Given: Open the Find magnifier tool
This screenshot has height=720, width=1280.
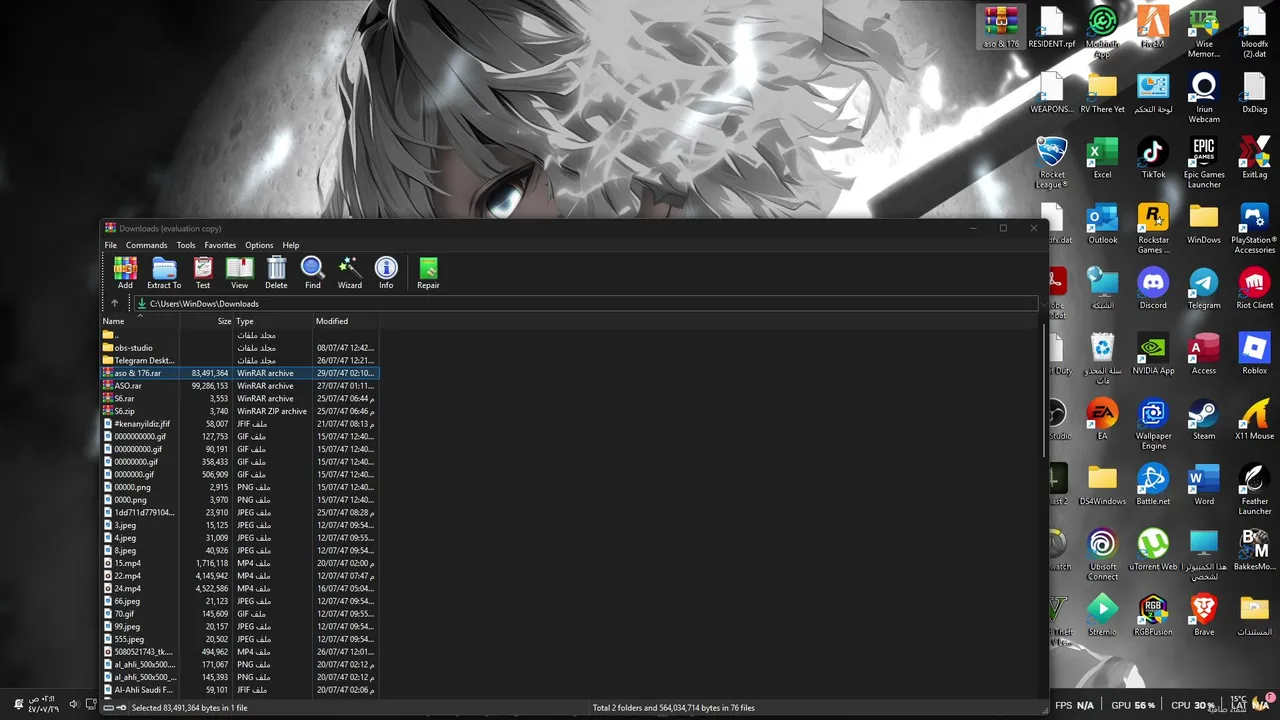Looking at the screenshot, I should 313,273.
